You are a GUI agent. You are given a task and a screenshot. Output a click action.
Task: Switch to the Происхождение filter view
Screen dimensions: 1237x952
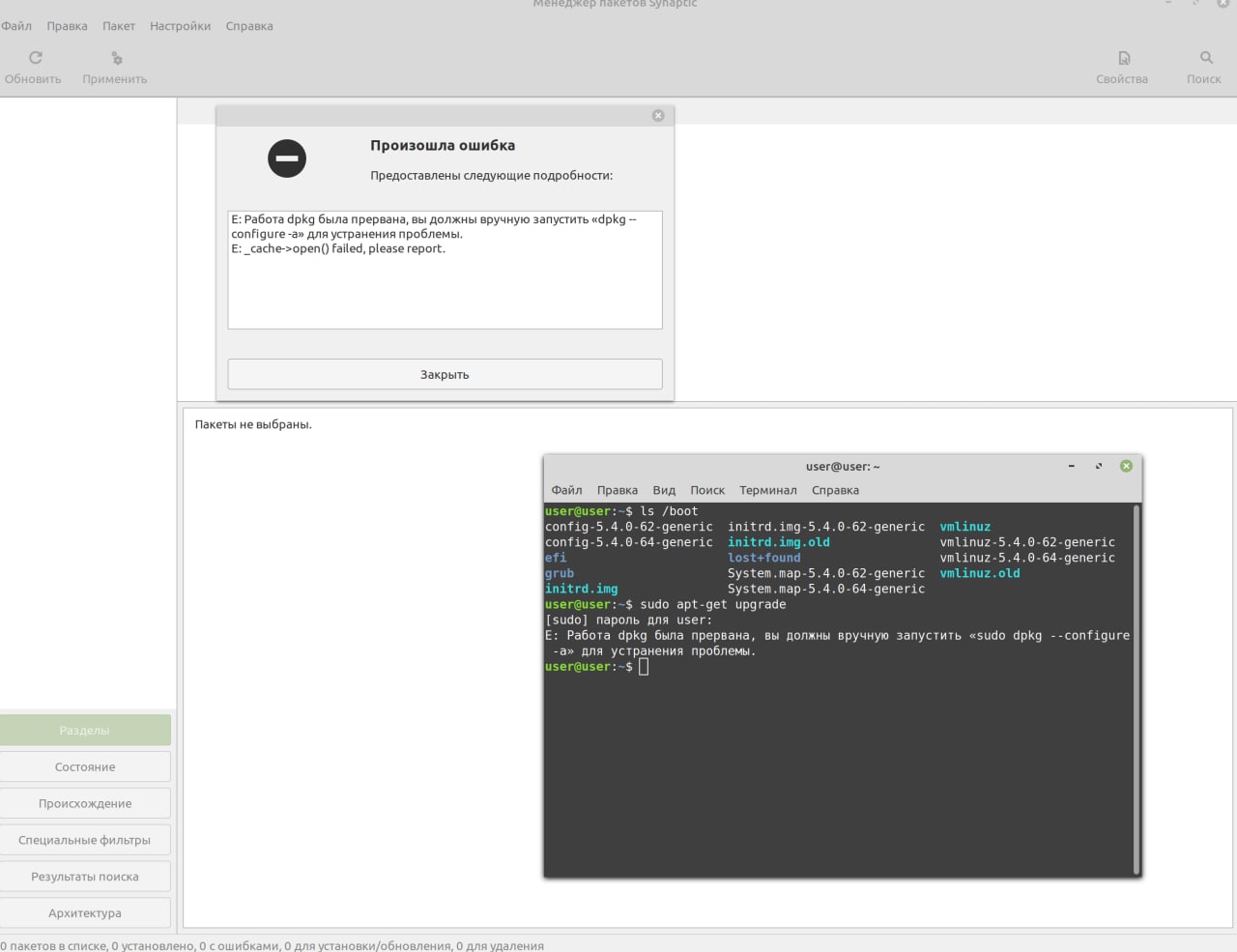coord(85,803)
